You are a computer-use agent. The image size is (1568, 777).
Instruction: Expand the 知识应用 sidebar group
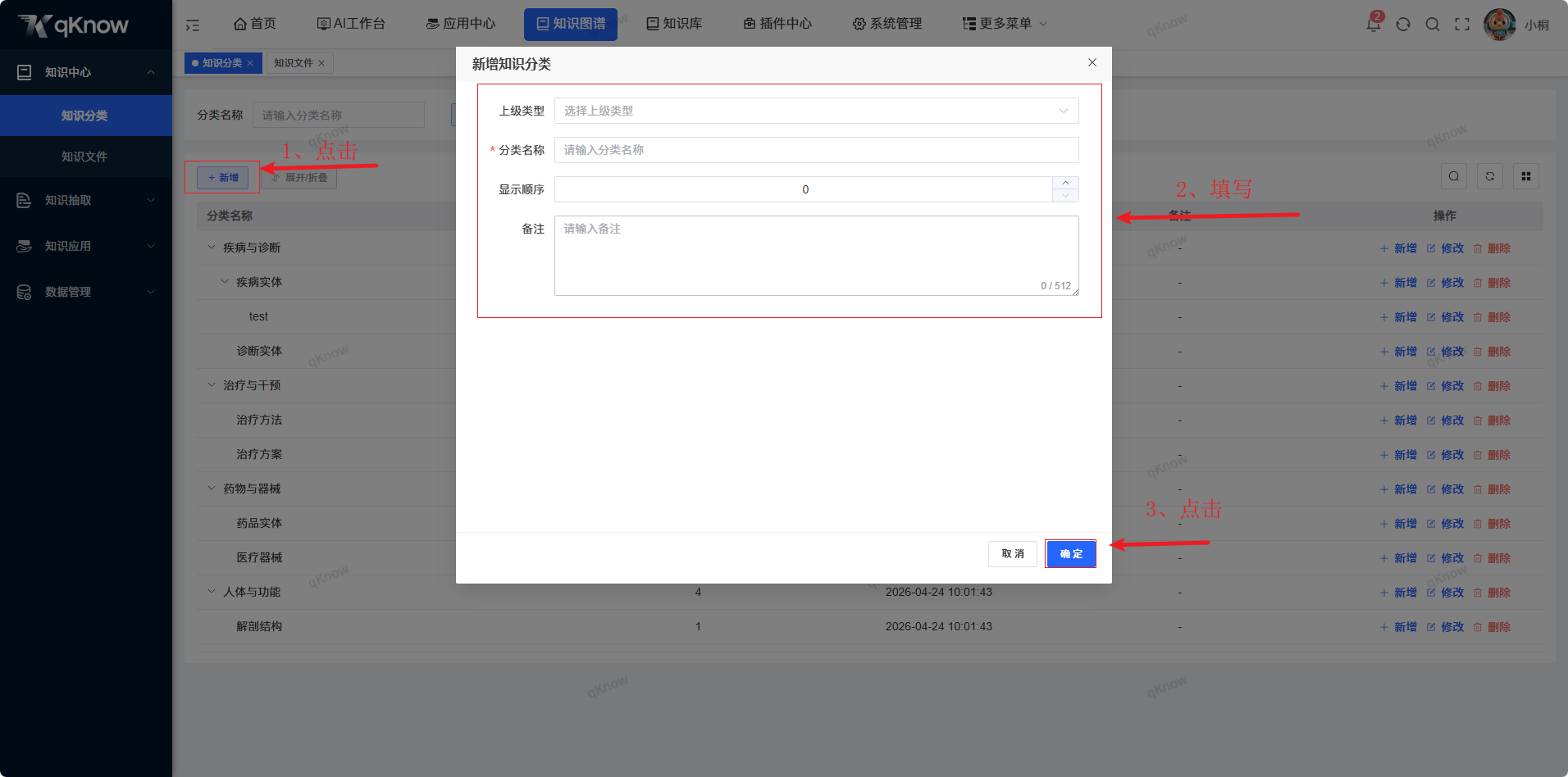86,246
